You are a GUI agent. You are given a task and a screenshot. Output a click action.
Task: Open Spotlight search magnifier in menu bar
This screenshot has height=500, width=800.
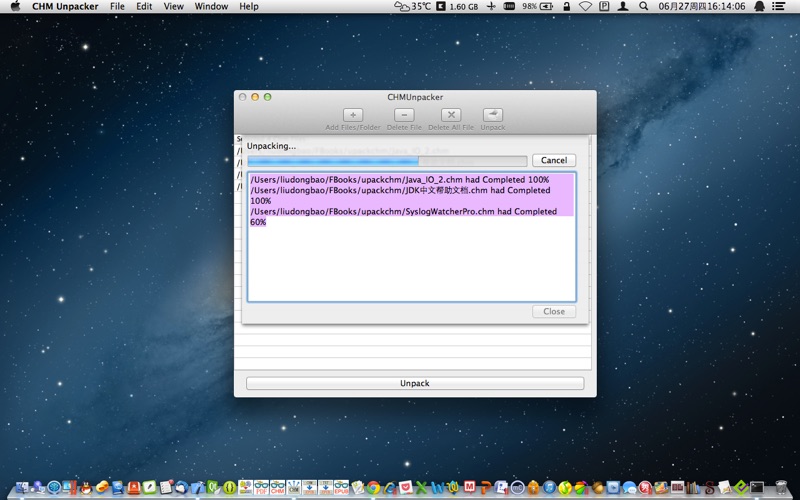point(643,6)
